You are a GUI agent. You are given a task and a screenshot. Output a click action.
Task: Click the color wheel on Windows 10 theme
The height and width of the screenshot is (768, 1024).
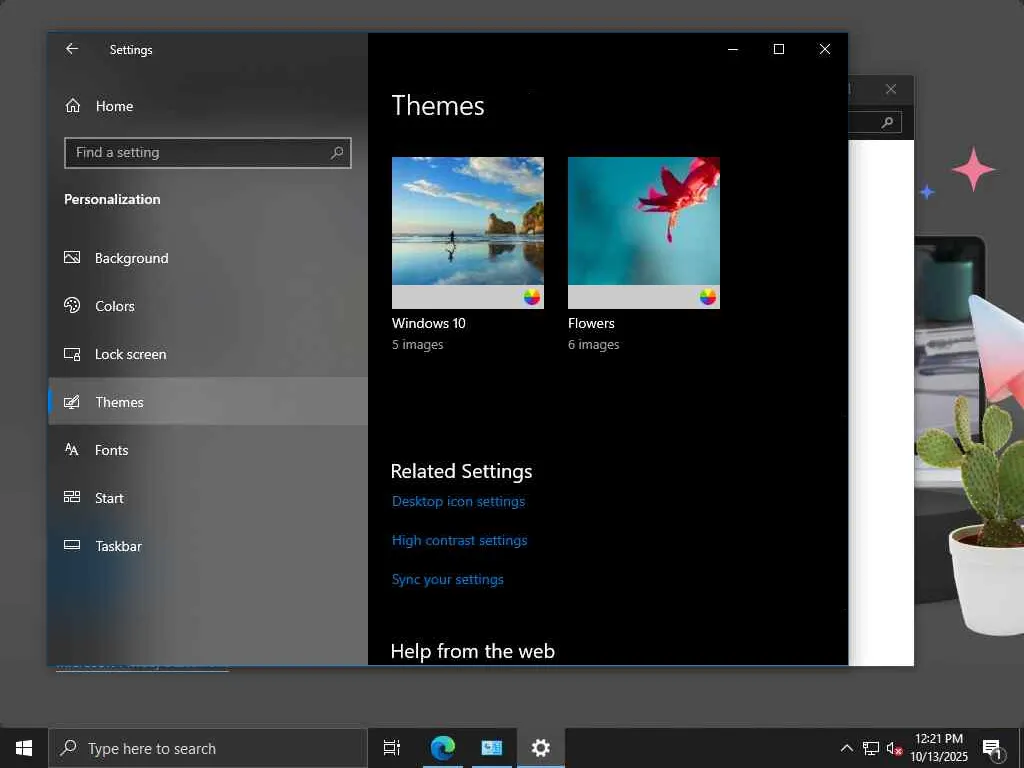532,297
